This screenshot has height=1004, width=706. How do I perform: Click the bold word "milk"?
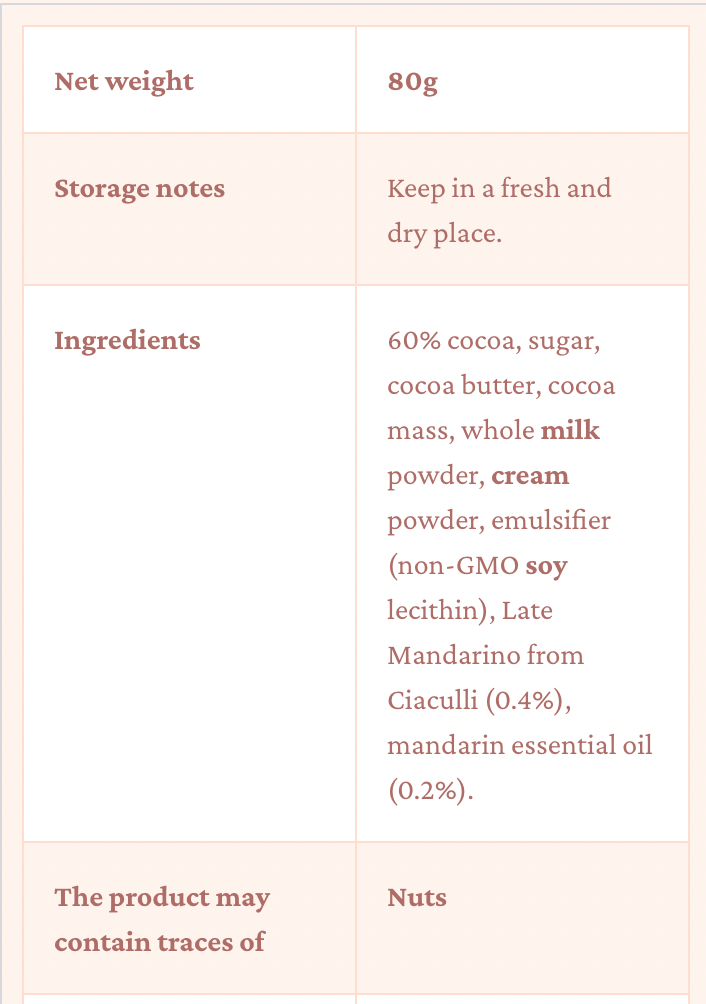570,431
